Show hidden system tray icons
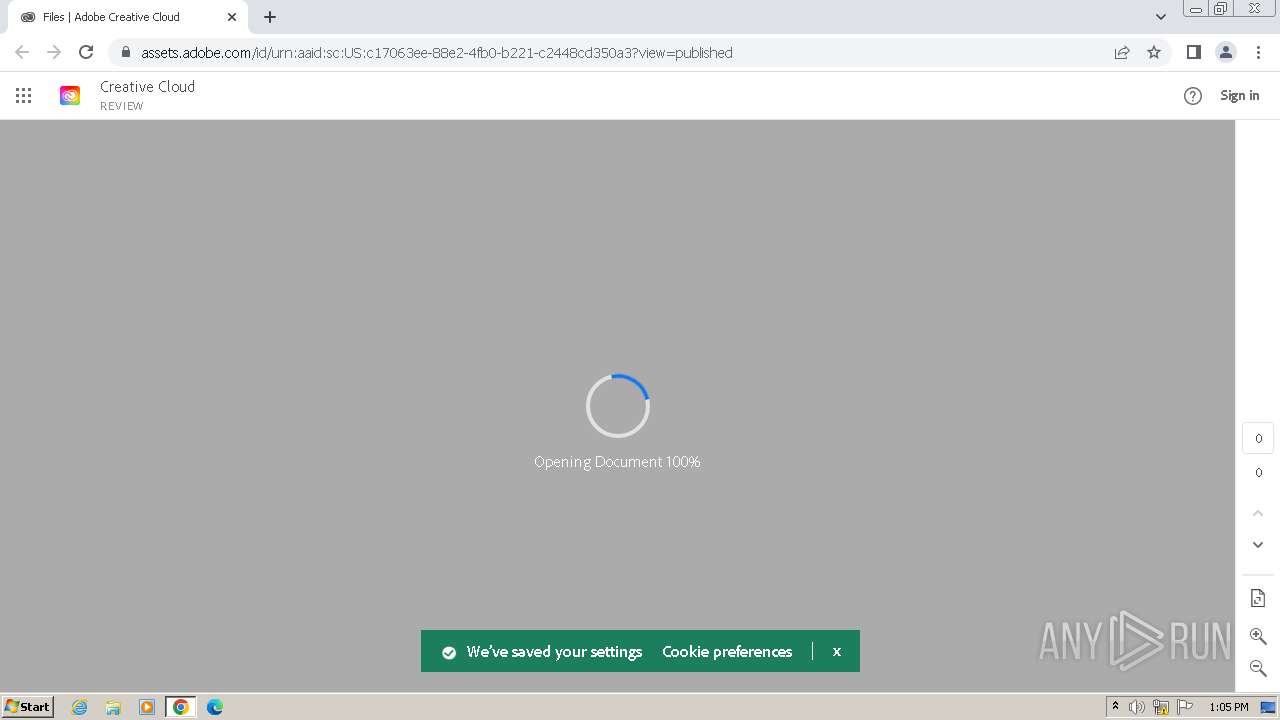The width and height of the screenshot is (1280, 720). click(1115, 707)
